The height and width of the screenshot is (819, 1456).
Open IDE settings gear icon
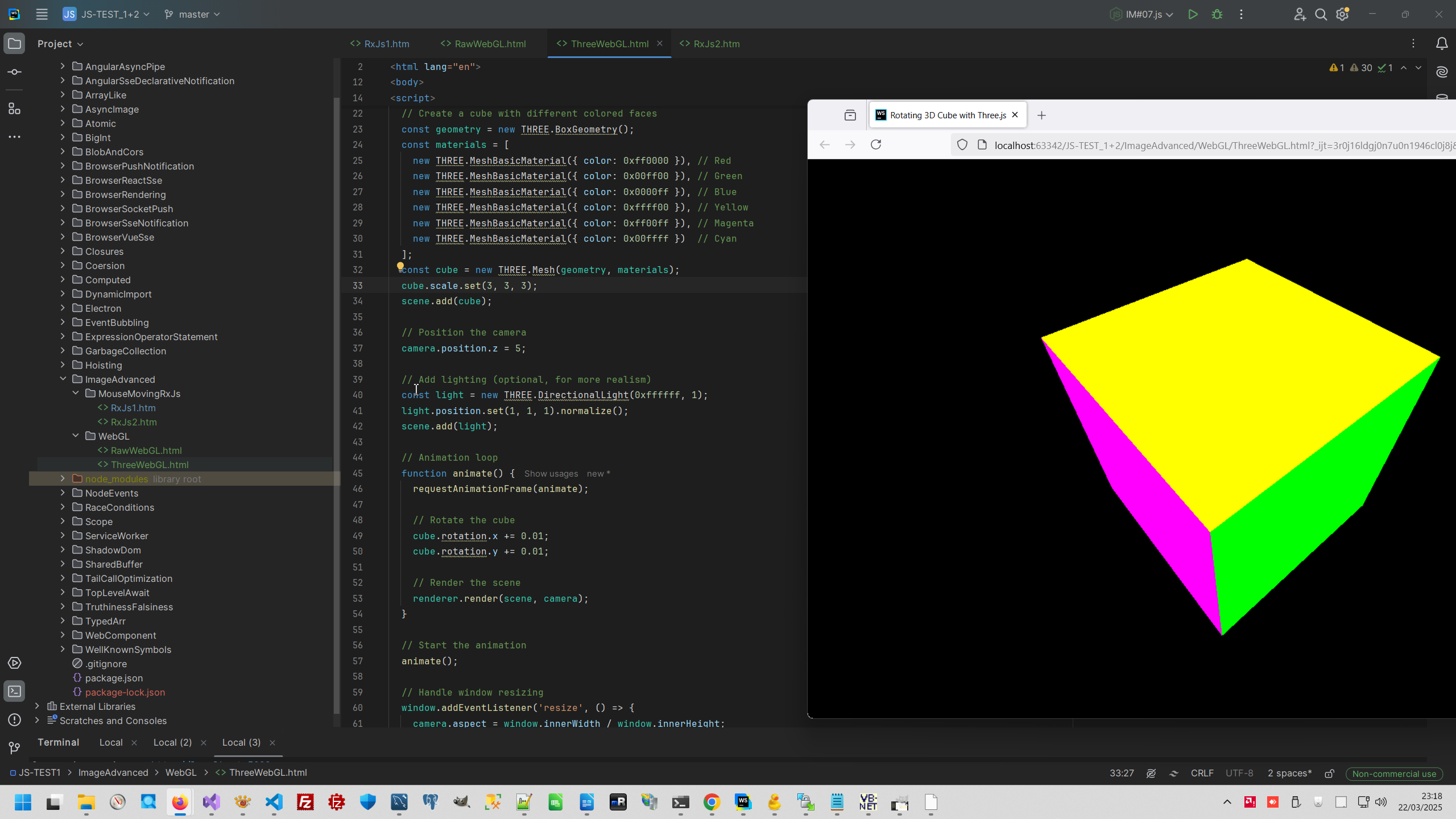click(x=1343, y=14)
